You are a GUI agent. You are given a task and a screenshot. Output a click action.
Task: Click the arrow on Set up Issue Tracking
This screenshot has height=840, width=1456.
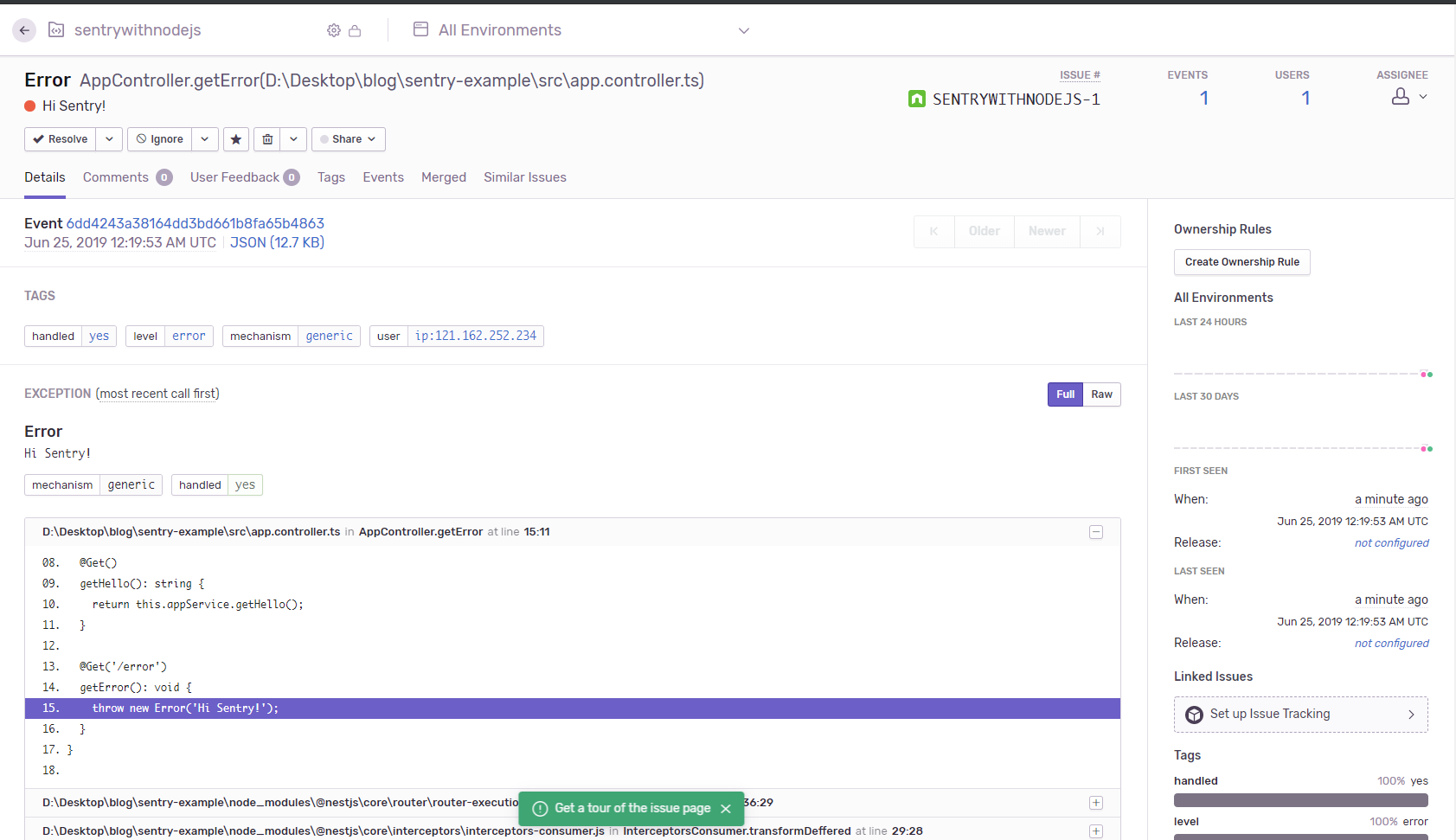pos(1411,715)
